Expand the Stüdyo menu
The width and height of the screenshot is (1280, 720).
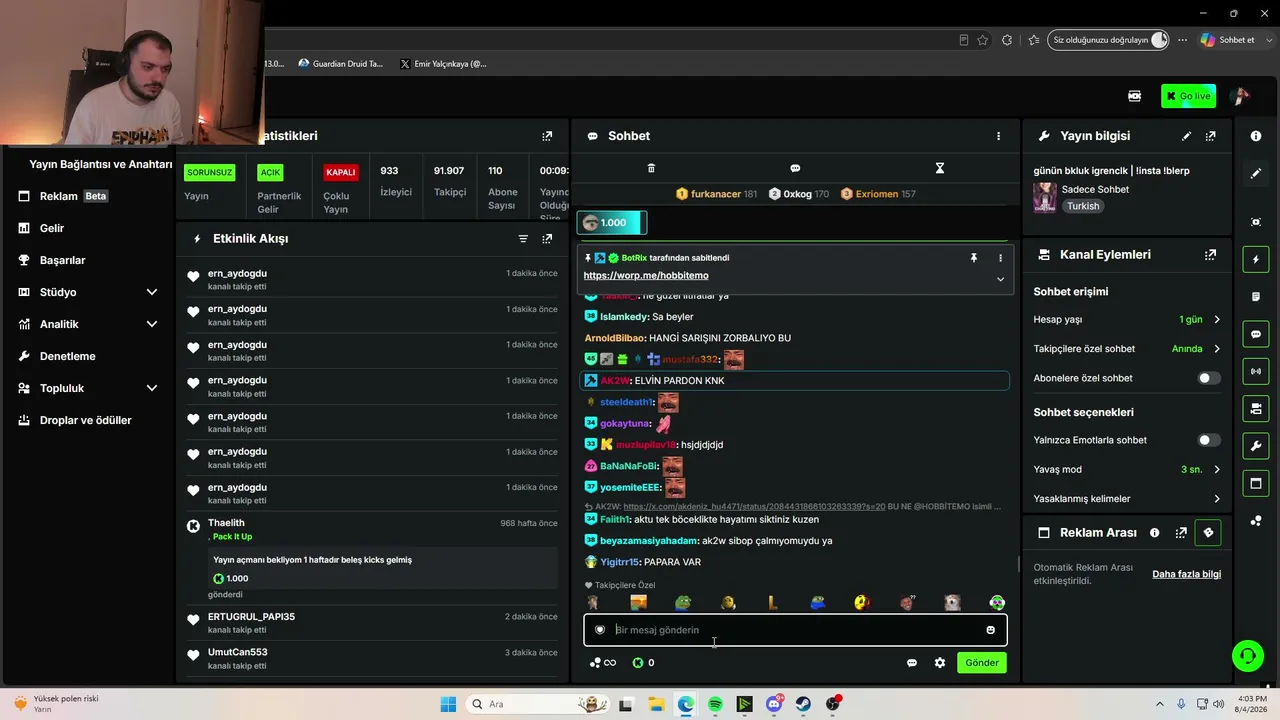pos(152,292)
